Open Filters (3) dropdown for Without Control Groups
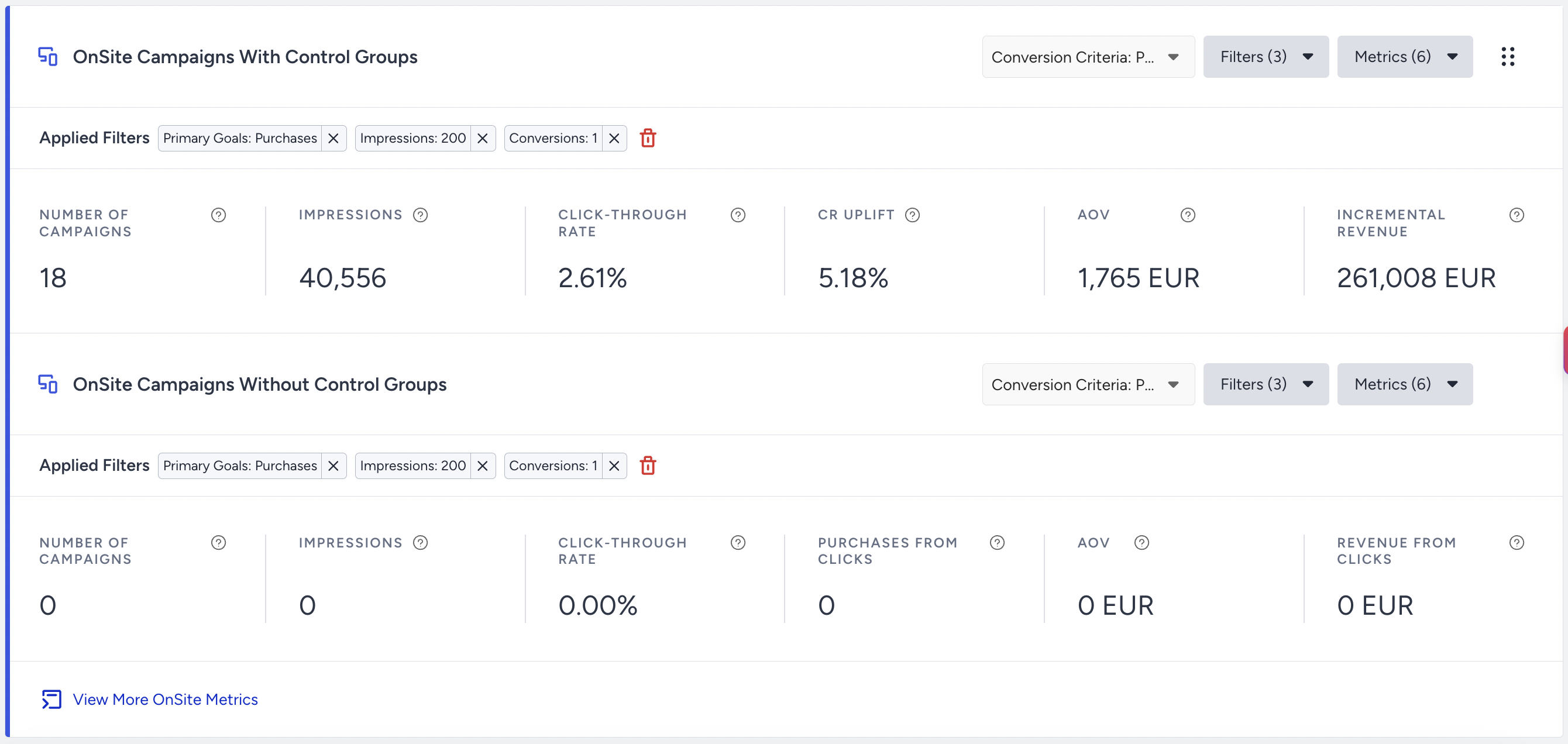 pos(1266,384)
